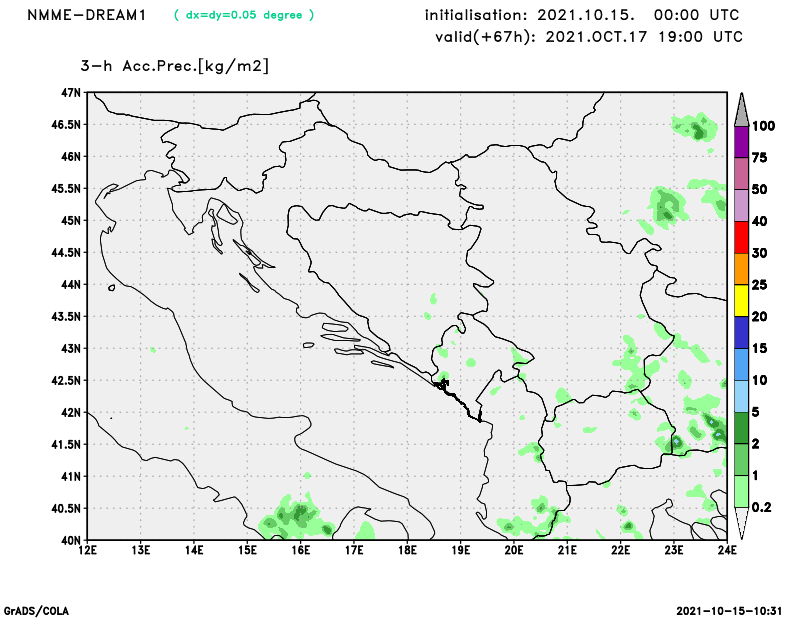Click the 40N latitude axis label

click(x=70, y=540)
